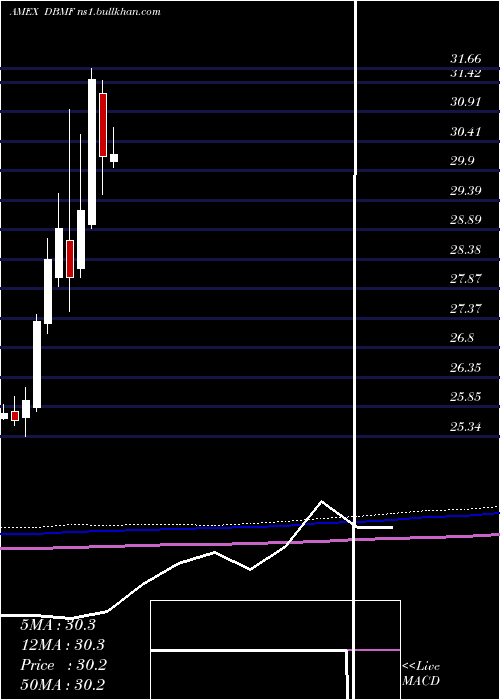Click the '5MA : 30.3' reading
This screenshot has height=700, width=500.
(58, 625)
